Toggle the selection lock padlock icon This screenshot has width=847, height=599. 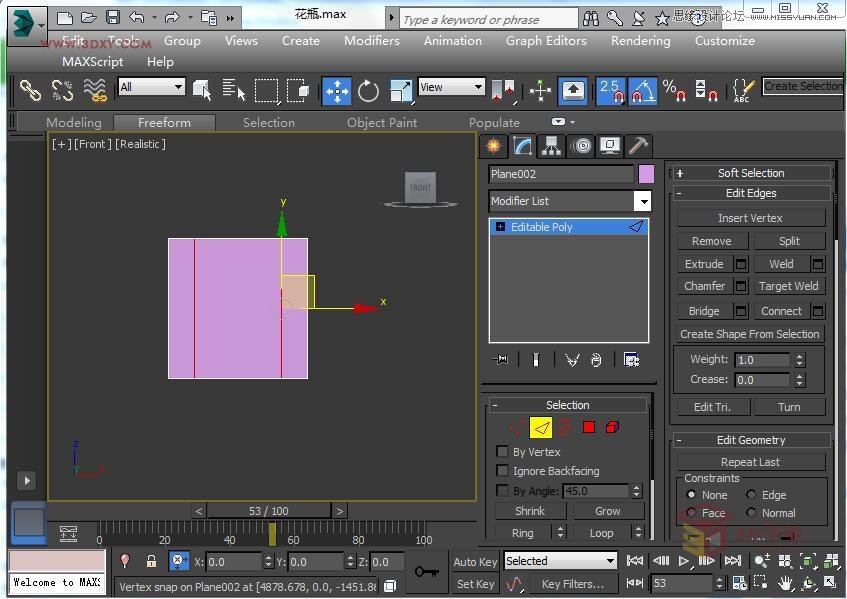[x=151, y=562]
